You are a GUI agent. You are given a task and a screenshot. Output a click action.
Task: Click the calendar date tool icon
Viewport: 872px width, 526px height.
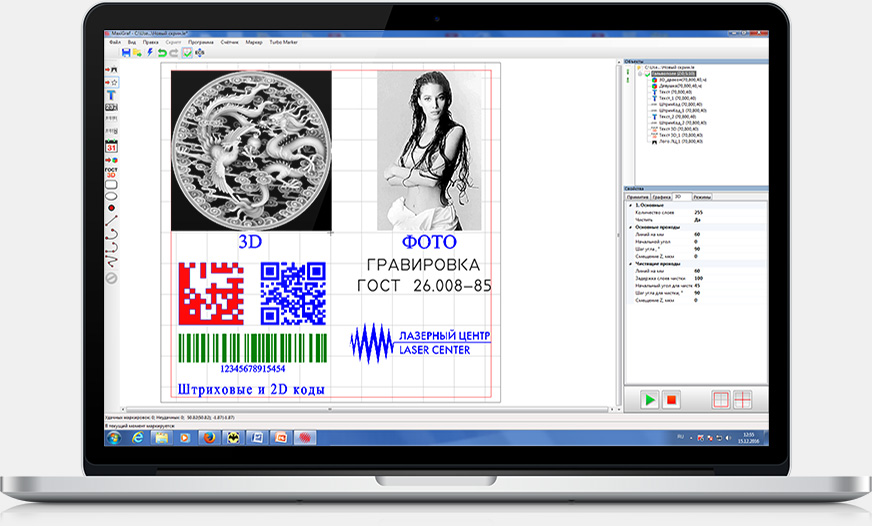pos(111,147)
